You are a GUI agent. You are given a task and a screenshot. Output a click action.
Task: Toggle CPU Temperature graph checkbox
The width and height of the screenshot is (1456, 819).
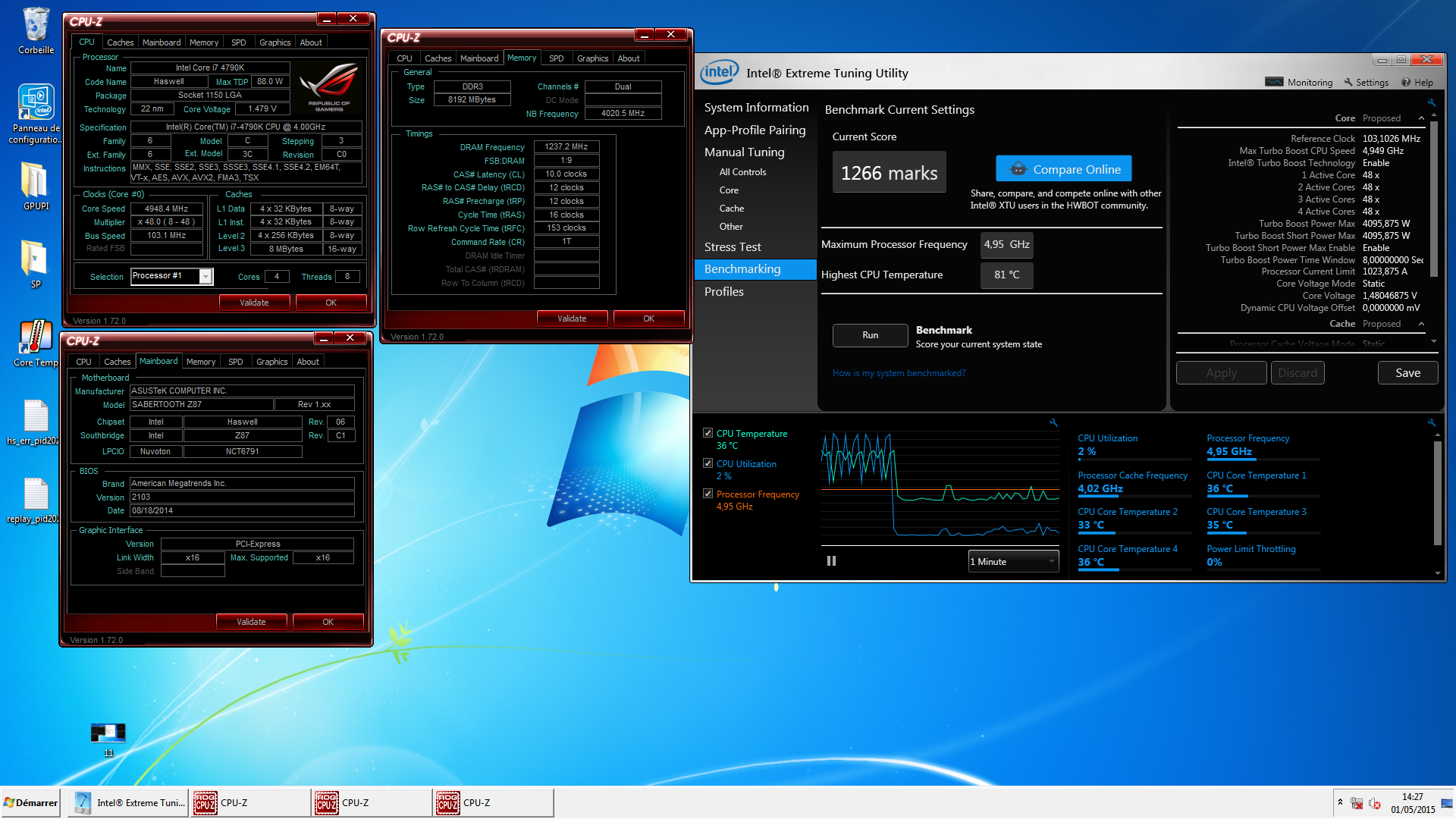[x=708, y=433]
